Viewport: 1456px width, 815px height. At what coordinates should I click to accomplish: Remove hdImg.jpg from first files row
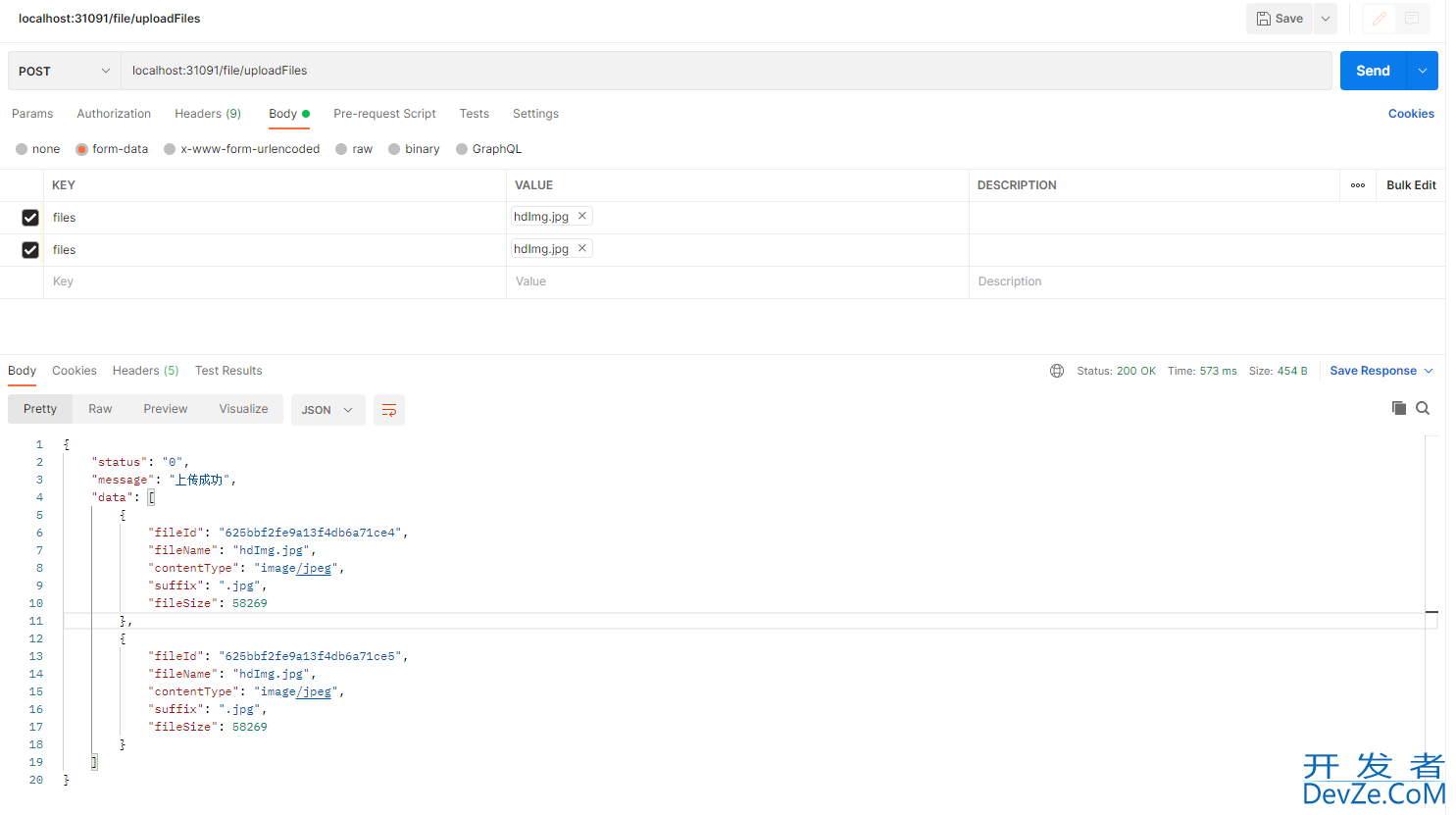(582, 216)
